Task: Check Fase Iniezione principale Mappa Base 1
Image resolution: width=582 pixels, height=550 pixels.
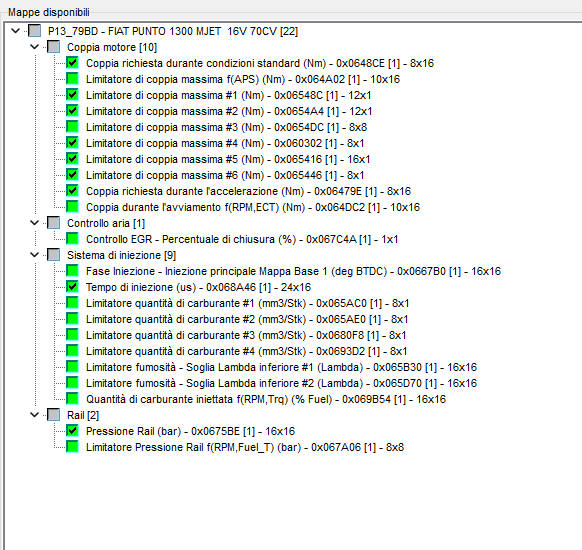Action: tap(72, 271)
